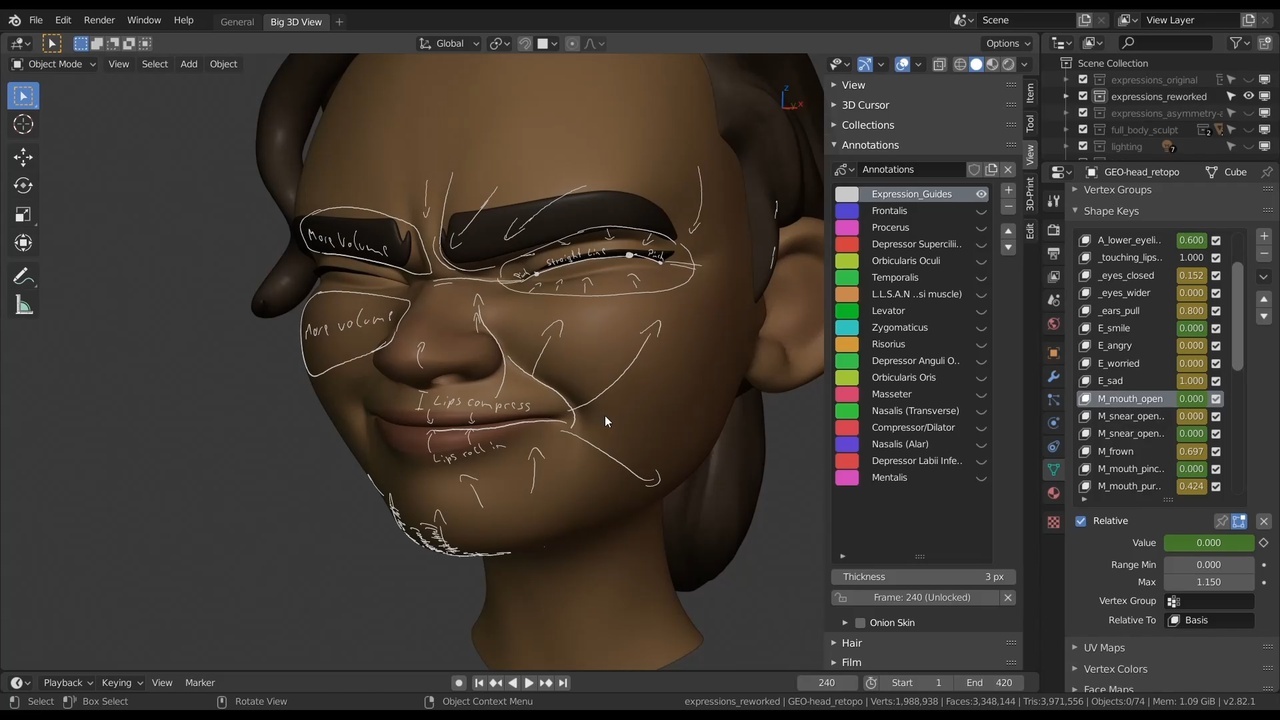Add a new annotation layer with plus
Image resolution: width=1280 pixels, height=720 pixels.
[1008, 190]
